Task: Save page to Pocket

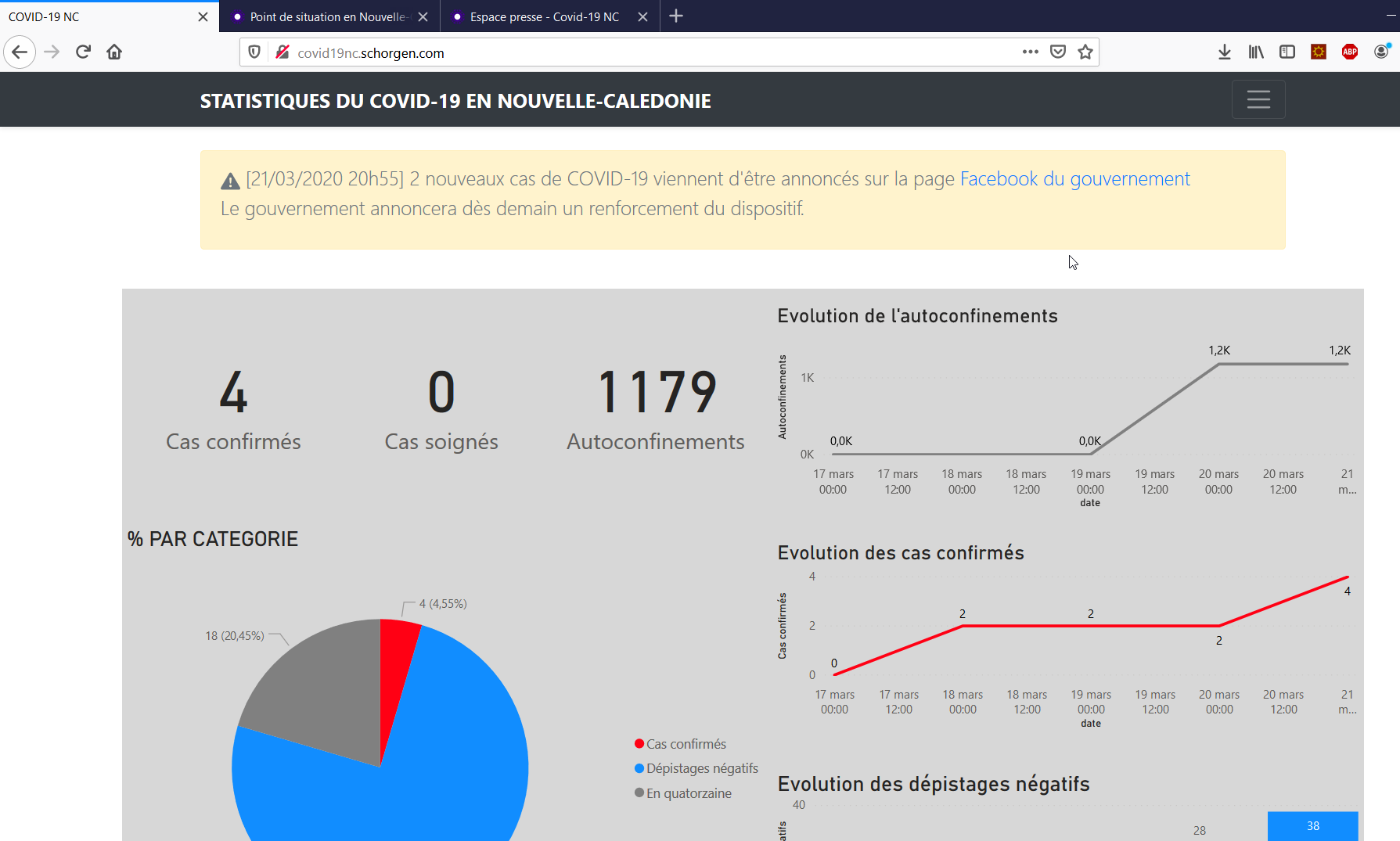Action: 1058,52
